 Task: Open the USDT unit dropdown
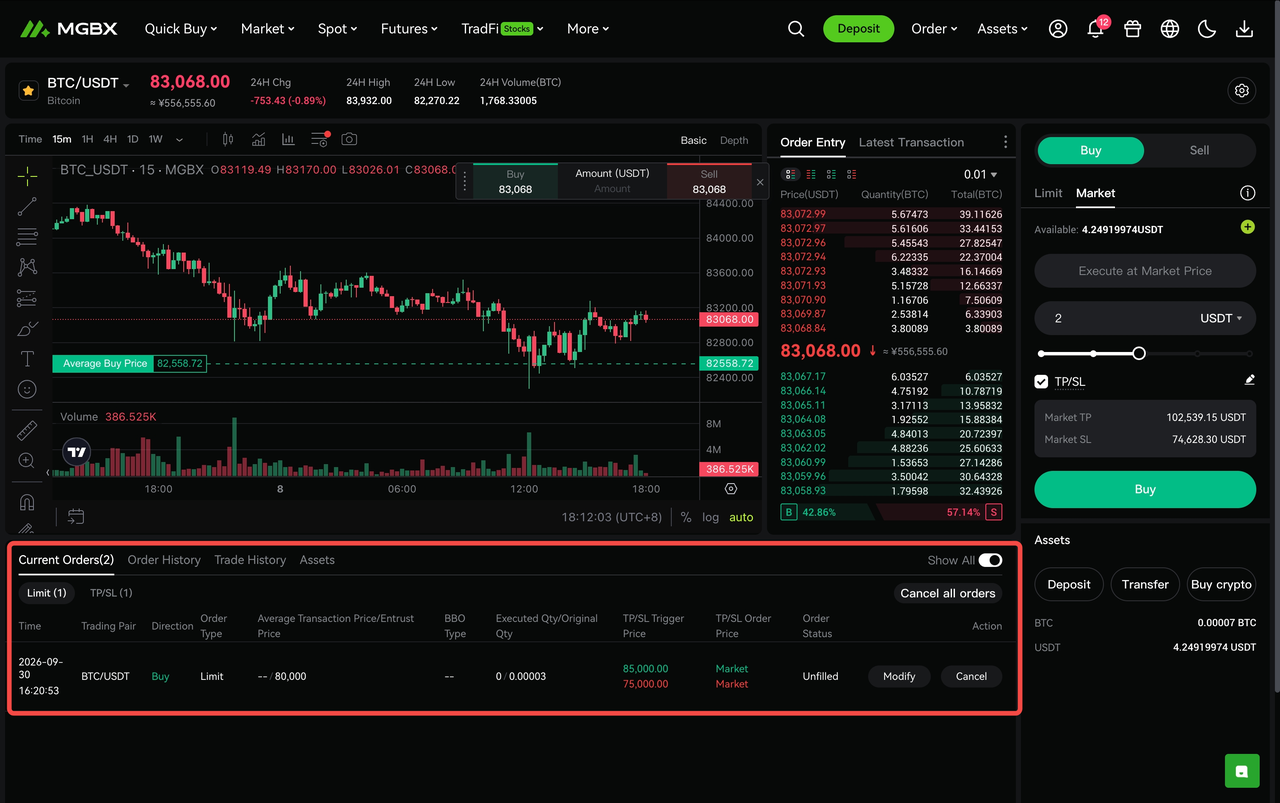tap(1221, 318)
